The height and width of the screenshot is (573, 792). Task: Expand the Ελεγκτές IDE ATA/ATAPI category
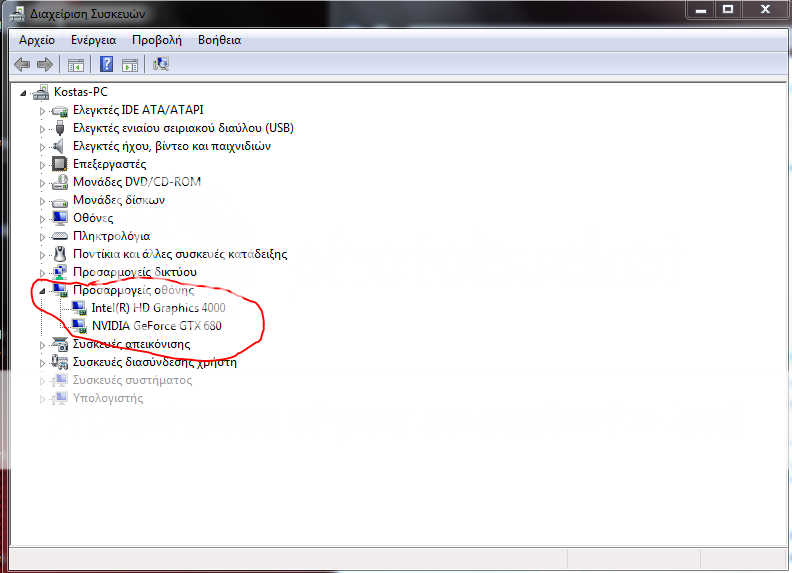43,110
